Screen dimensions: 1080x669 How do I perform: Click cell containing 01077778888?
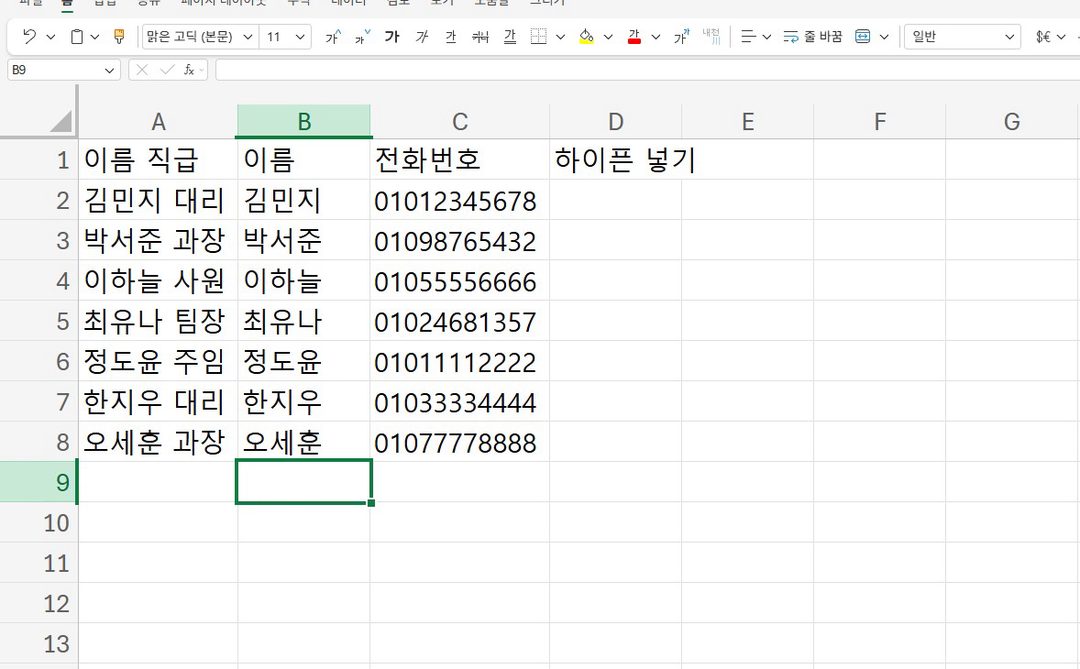(460, 442)
